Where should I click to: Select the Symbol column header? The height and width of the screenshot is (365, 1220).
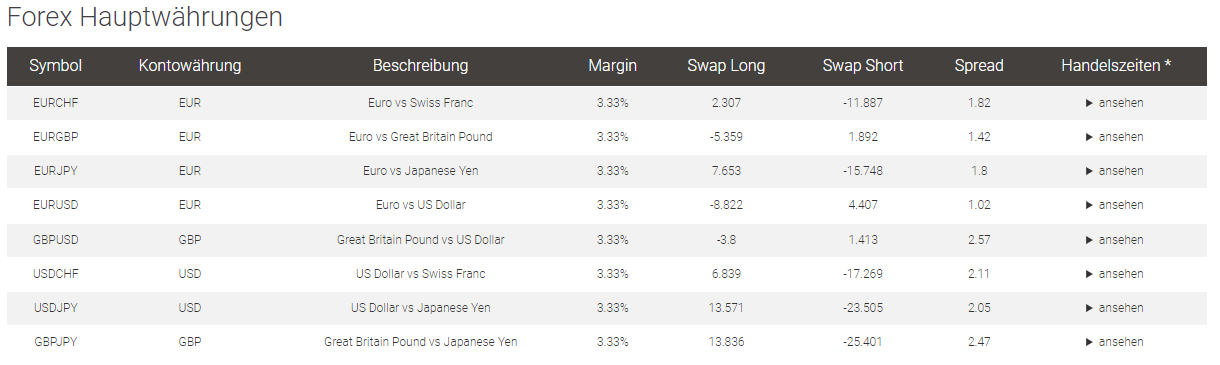tap(56, 66)
